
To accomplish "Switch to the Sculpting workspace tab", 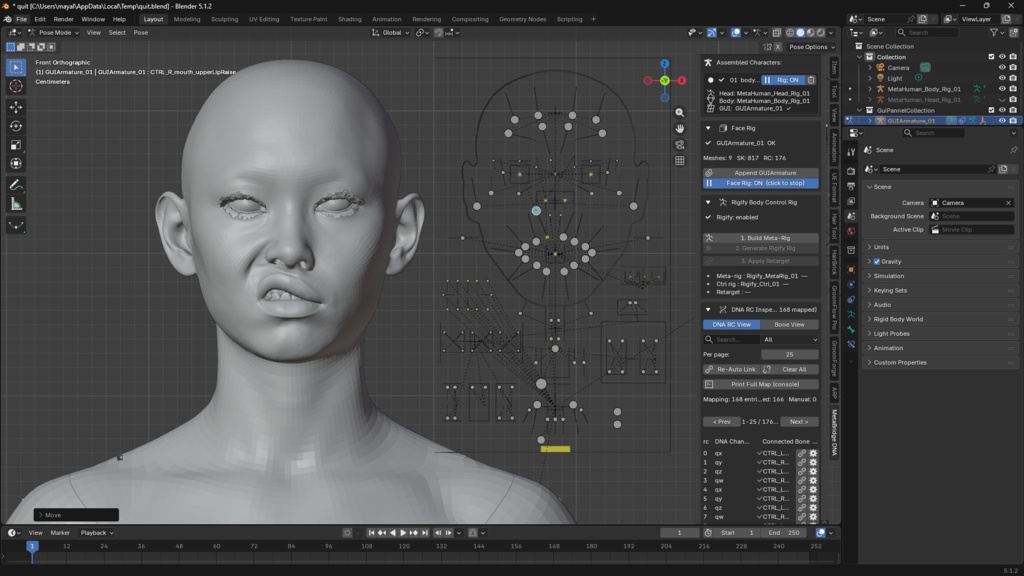I will click(x=225, y=19).
